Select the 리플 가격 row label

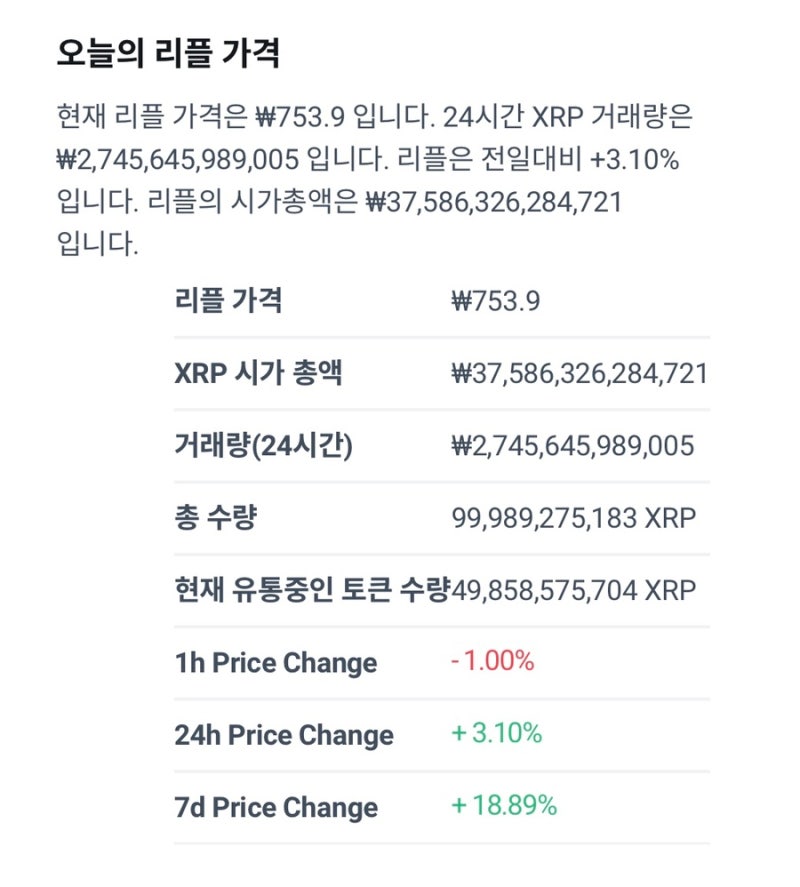pos(228,300)
